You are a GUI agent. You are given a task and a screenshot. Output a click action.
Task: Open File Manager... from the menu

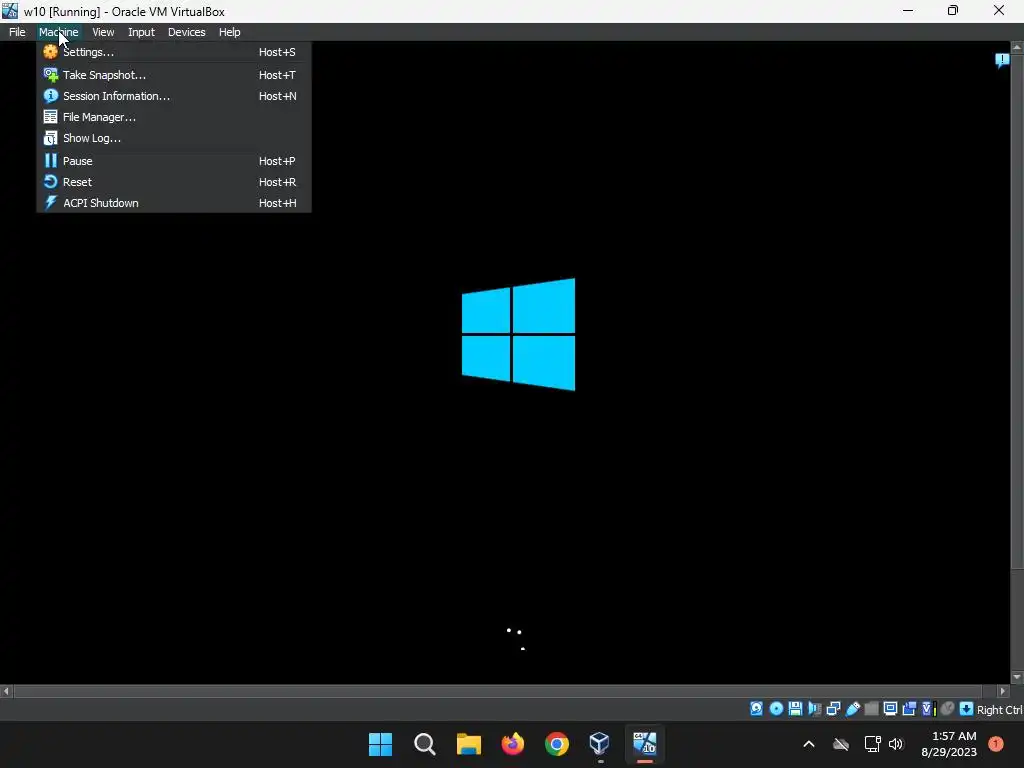click(x=174, y=117)
